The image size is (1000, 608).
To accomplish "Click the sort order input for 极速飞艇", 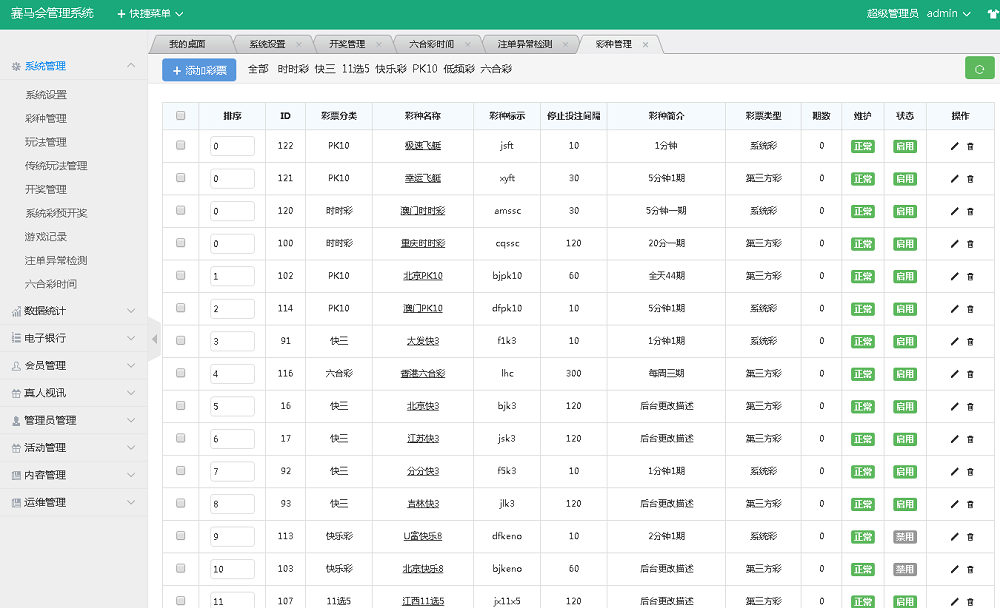I will tap(231, 146).
